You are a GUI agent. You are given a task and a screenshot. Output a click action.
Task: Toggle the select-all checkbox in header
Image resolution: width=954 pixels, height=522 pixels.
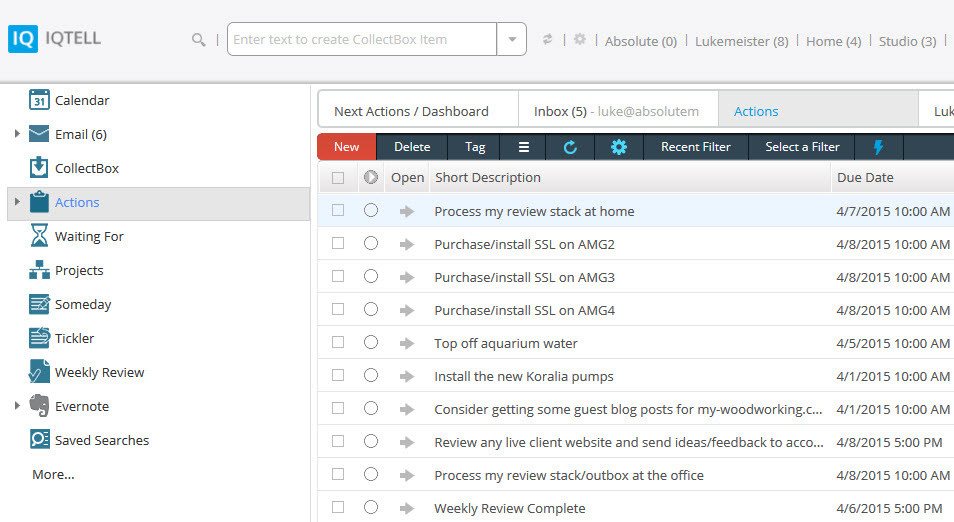click(x=338, y=178)
